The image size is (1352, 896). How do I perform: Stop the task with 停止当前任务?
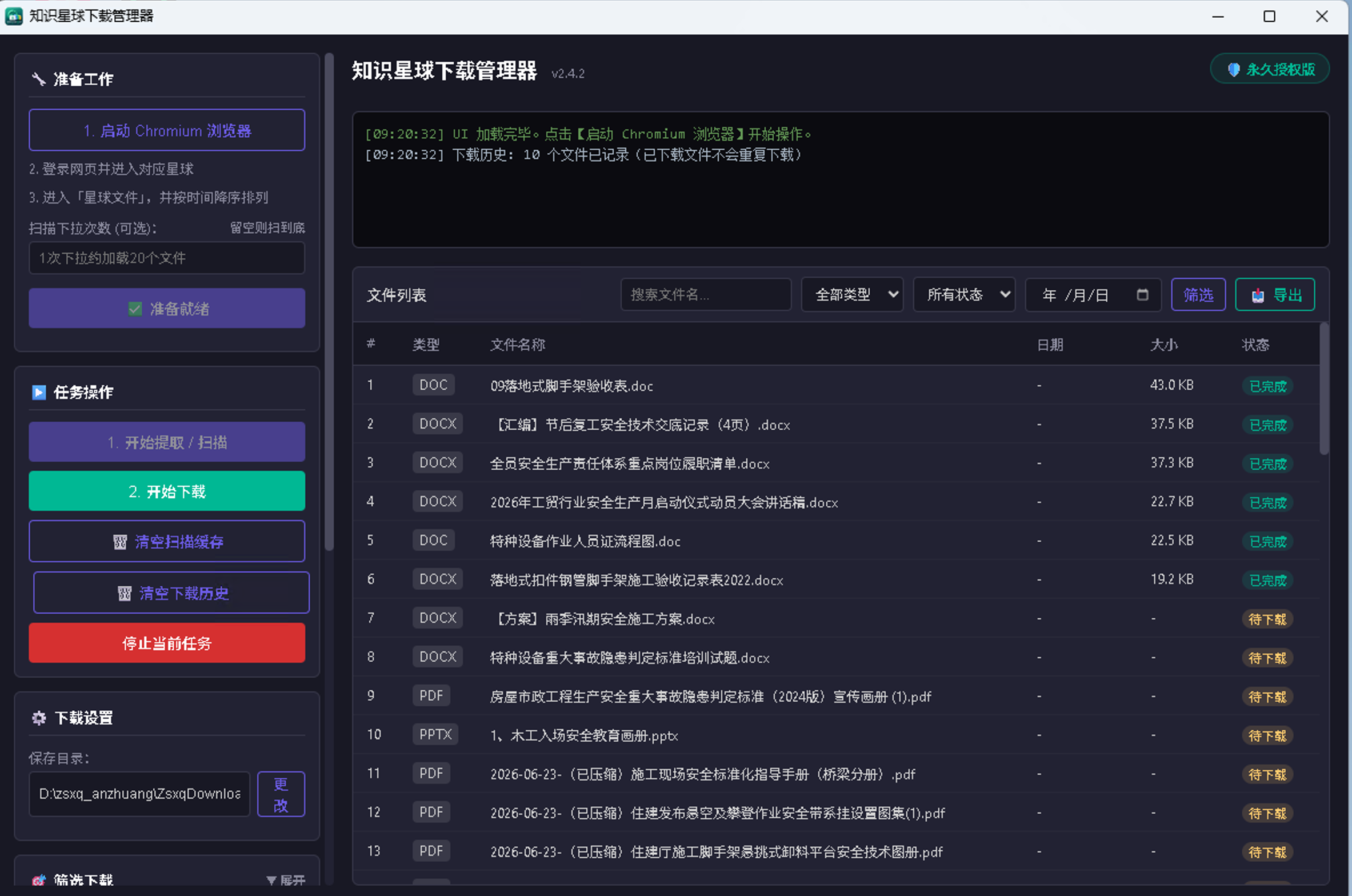click(167, 643)
